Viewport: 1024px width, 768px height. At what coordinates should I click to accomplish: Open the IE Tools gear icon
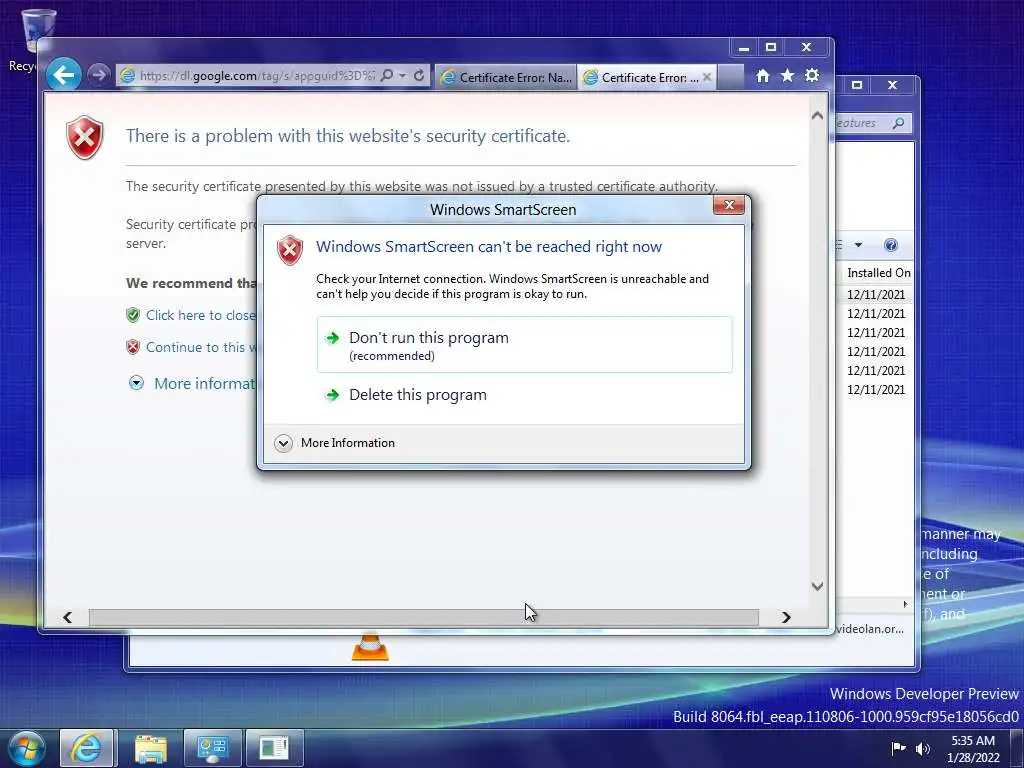pyautogui.click(x=812, y=76)
